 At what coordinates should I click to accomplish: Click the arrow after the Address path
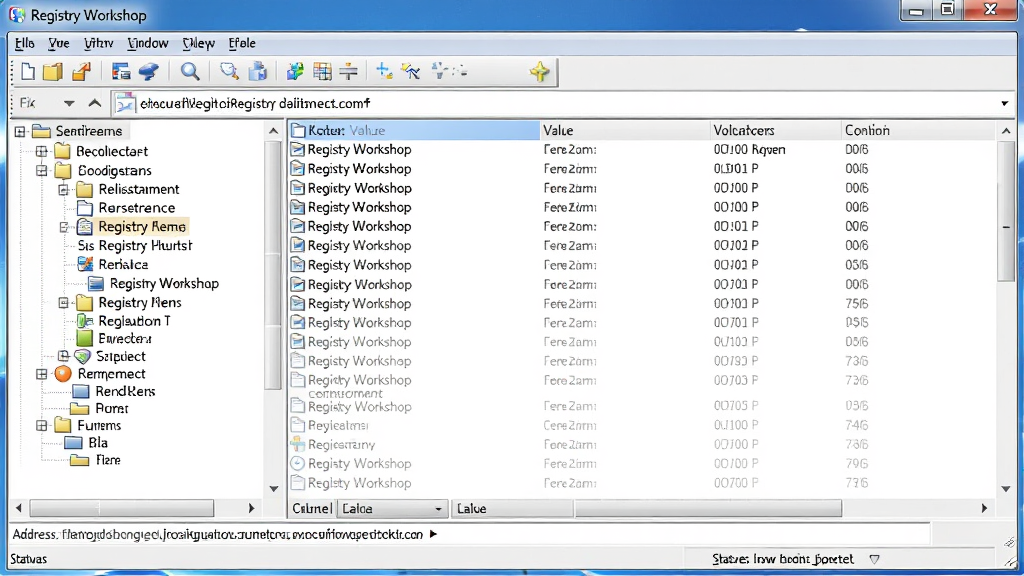click(x=433, y=534)
